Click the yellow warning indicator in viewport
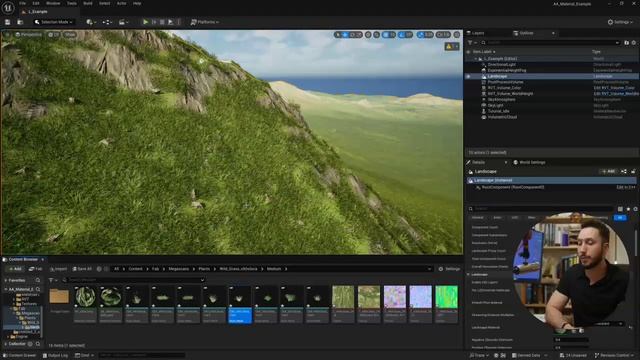640x360 pixels. [452, 47]
